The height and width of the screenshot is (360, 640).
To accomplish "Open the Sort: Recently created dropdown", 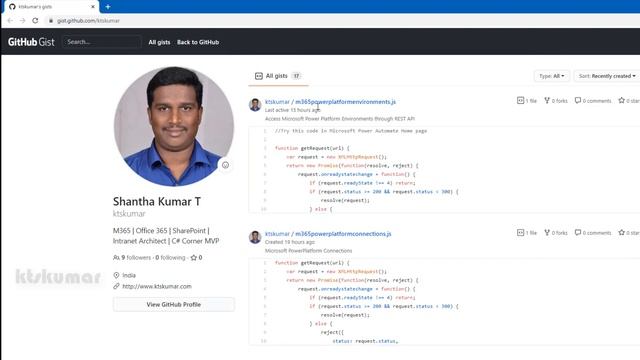I will 607,76.
